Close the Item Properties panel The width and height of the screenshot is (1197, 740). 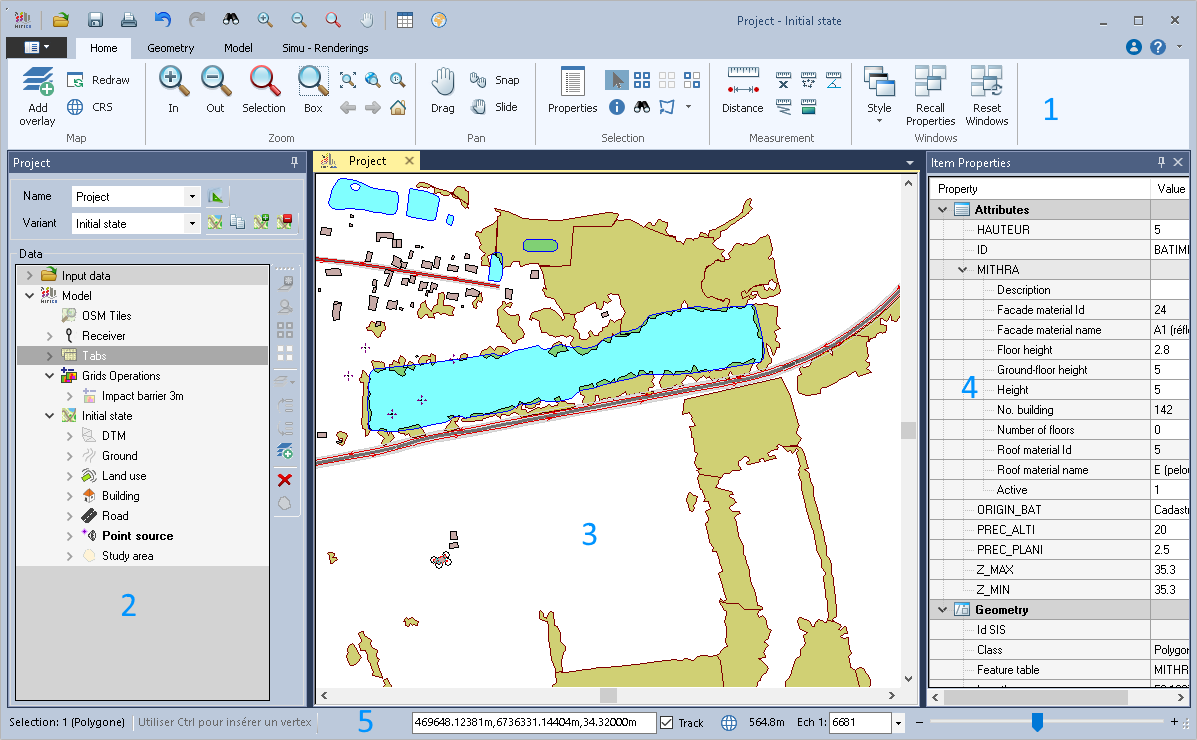1178,162
